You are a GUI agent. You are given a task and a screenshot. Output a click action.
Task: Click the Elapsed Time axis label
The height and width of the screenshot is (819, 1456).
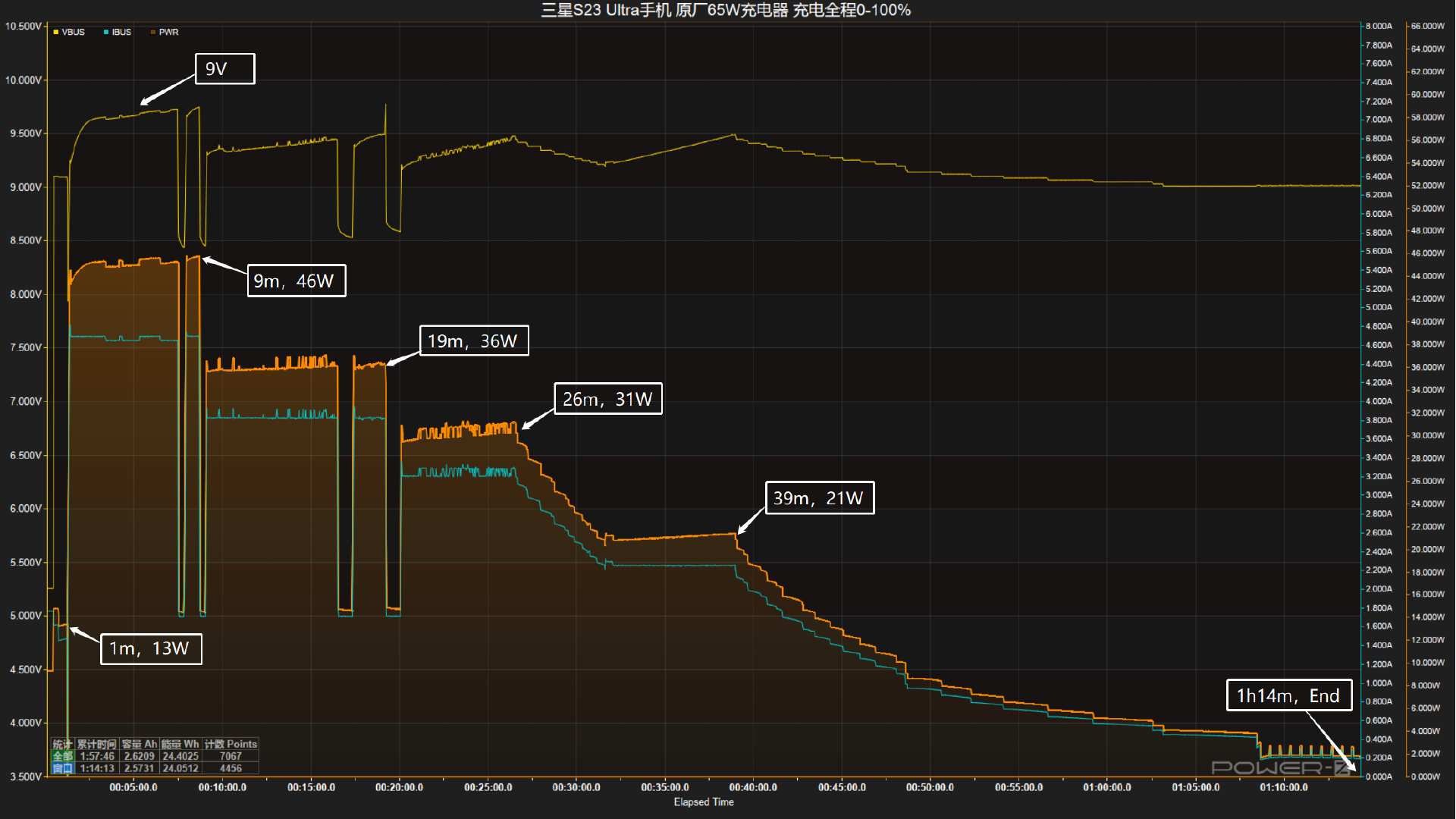pos(704,802)
